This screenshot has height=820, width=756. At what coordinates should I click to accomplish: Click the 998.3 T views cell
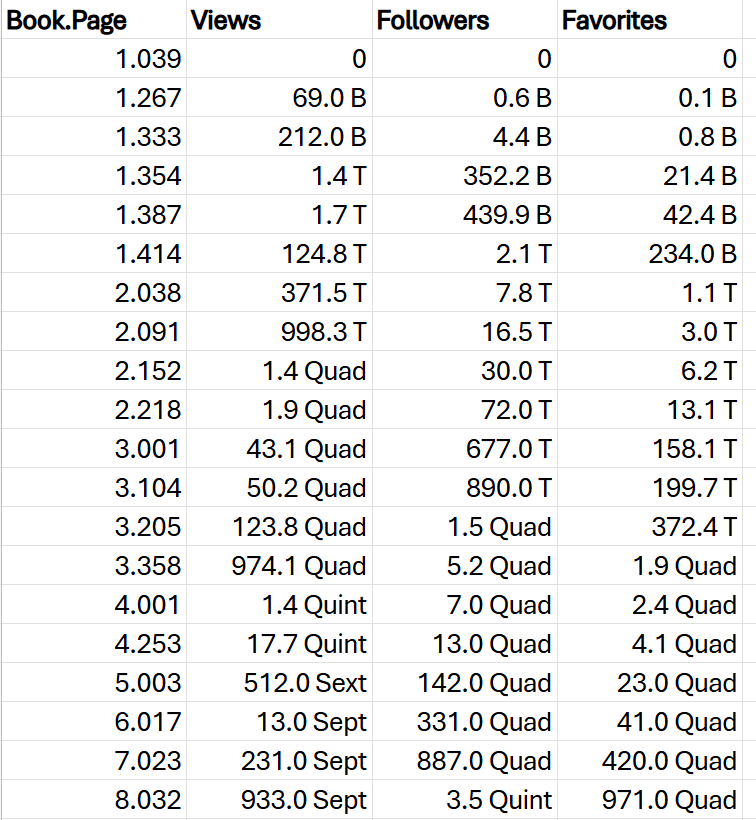coord(279,331)
